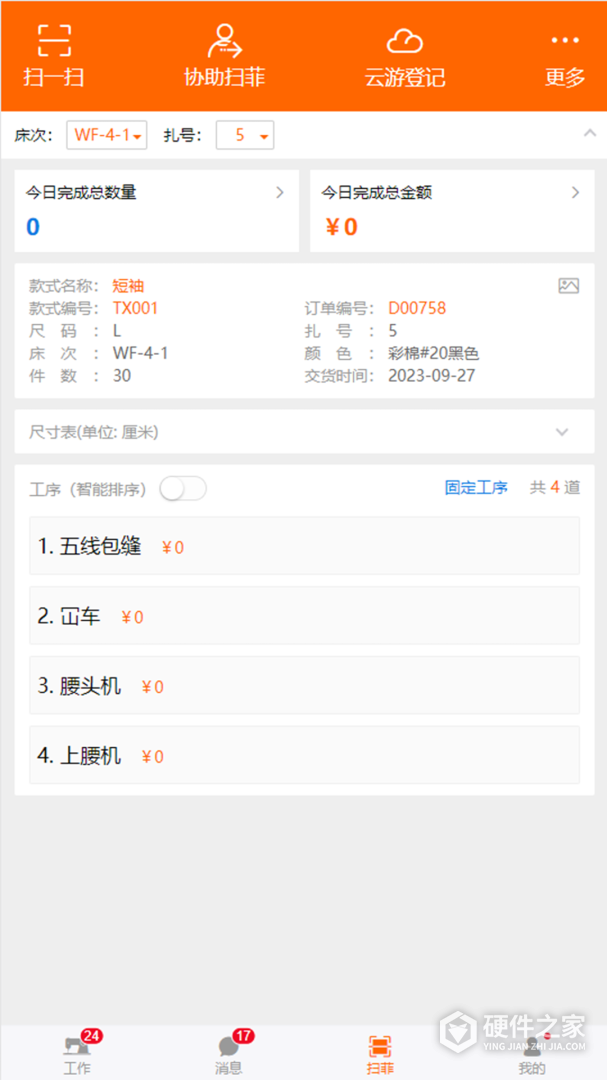This screenshot has height=1080, width=607.
Task: View the style image icon
Action: (x=568, y=286)
